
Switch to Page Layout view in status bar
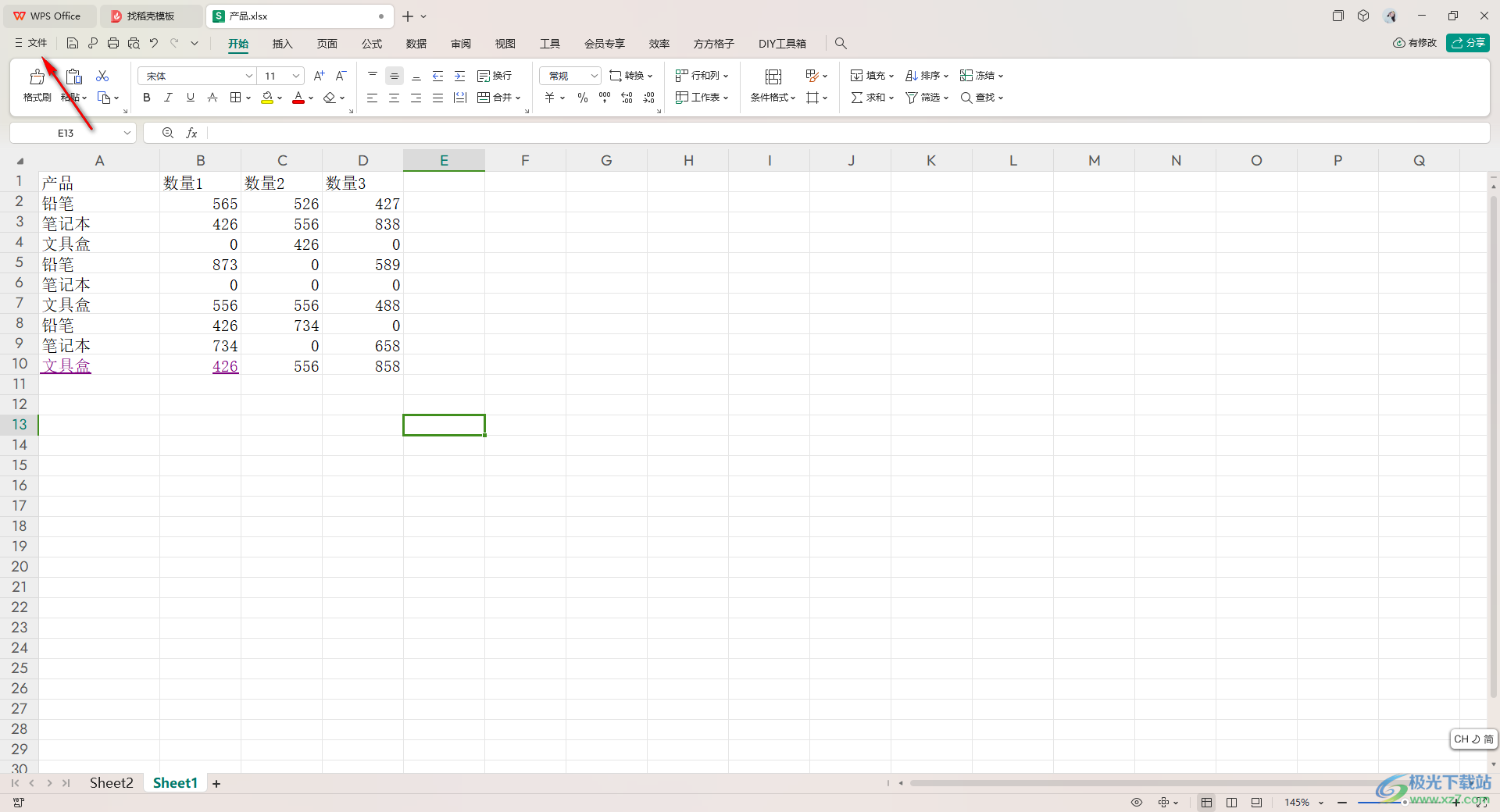[x=1232, y=803]
